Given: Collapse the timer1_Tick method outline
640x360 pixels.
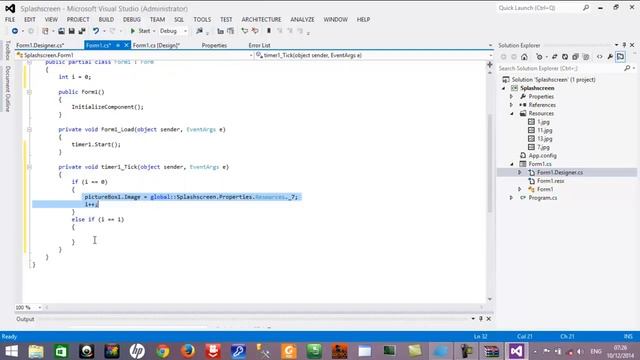Looking at the screenshot, I should click(x=29, y=167).
